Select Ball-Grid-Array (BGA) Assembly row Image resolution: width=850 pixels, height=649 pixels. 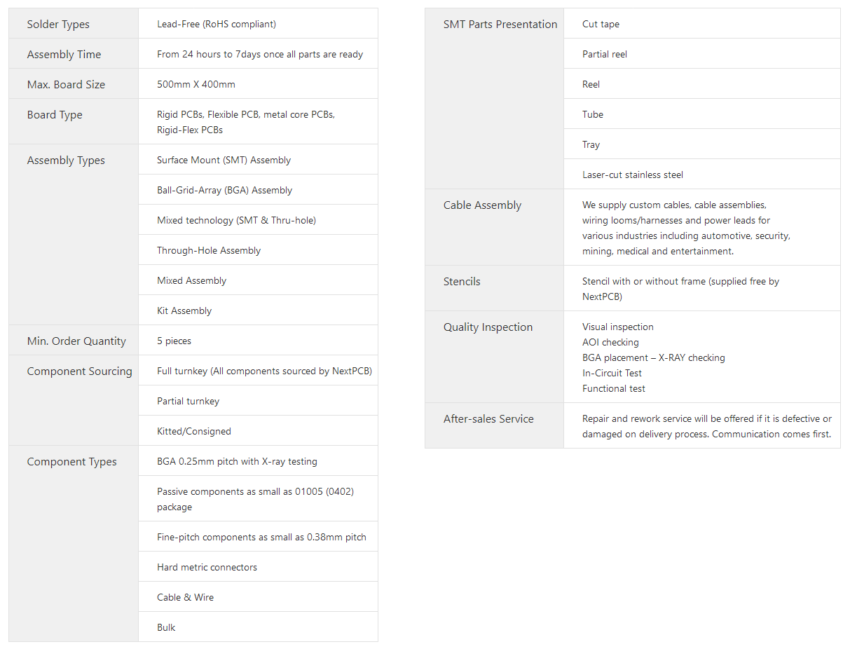[x=224, y=190]
